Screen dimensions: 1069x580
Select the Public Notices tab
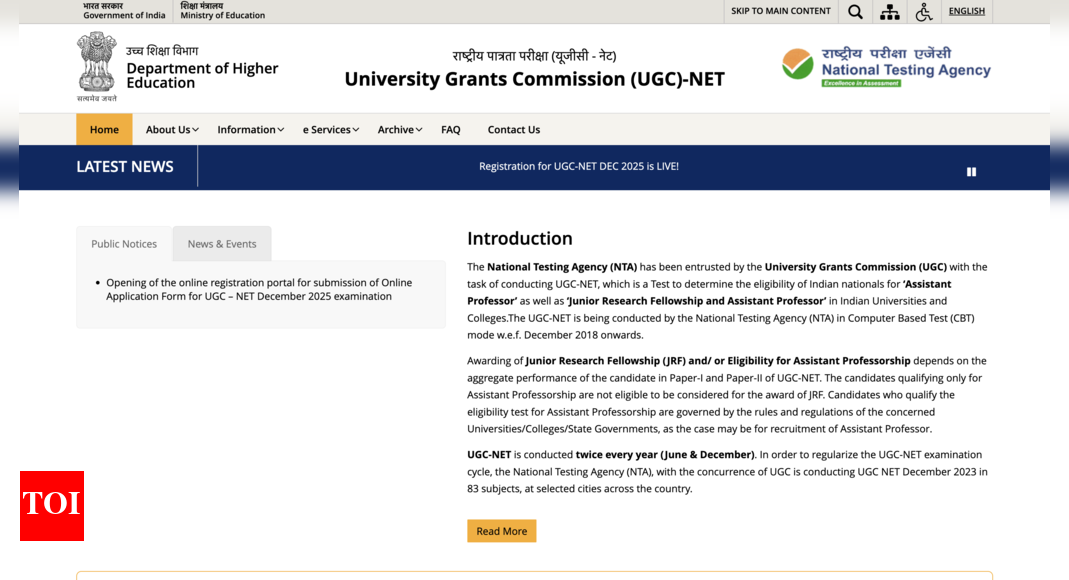[124, 244]
